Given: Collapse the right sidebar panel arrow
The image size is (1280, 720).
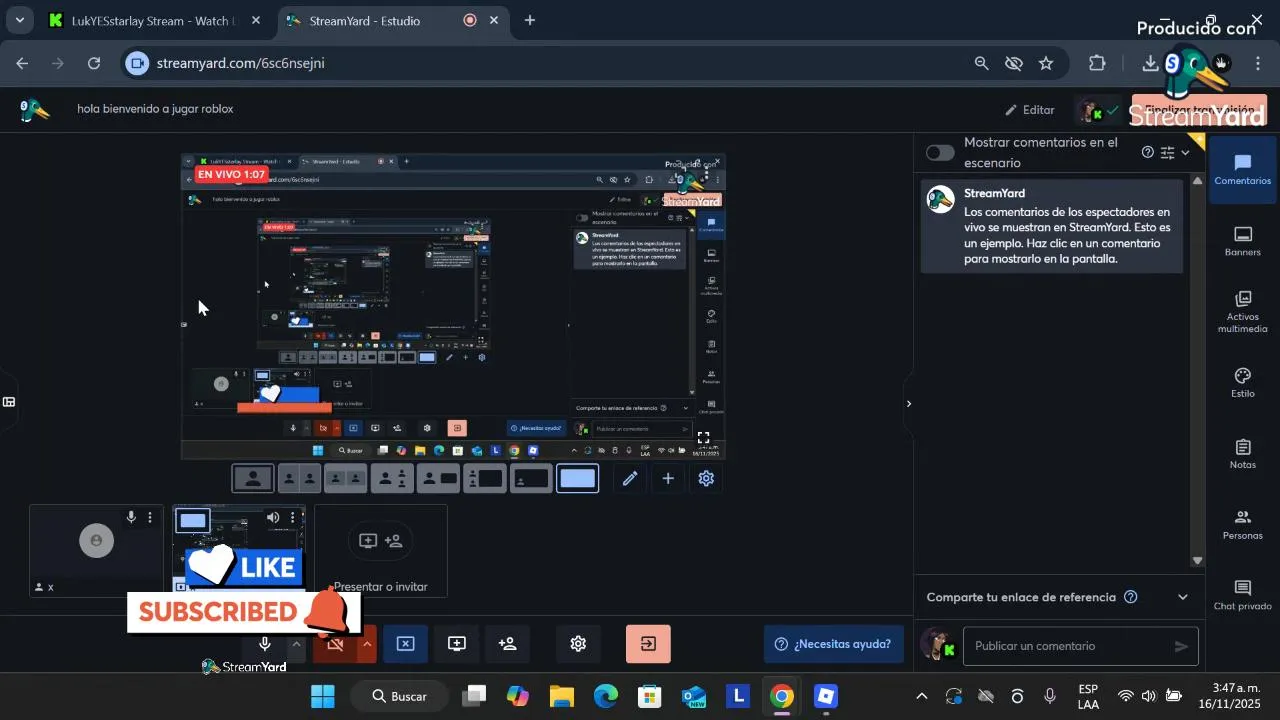Looking at the screenshot, I should (x=908, y=404).
